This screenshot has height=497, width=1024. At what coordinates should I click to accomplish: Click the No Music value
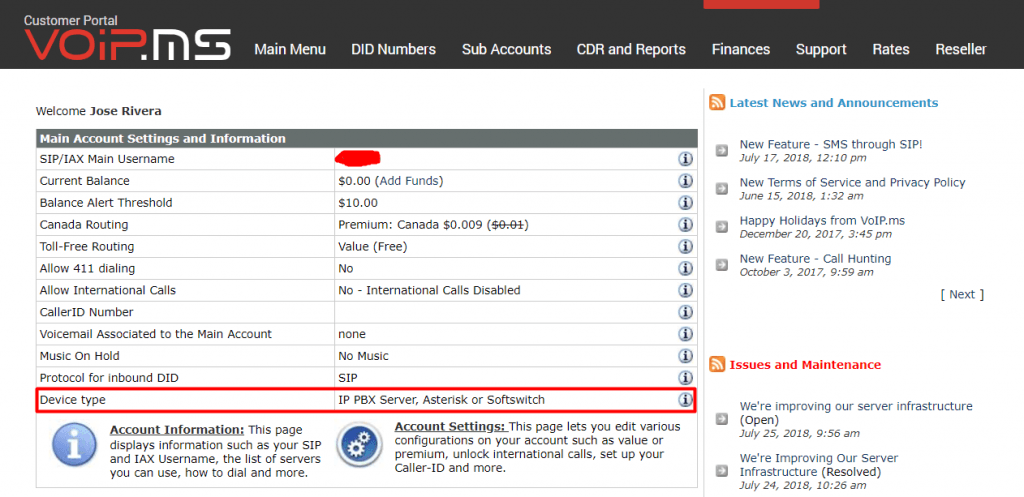coord(363,356)
